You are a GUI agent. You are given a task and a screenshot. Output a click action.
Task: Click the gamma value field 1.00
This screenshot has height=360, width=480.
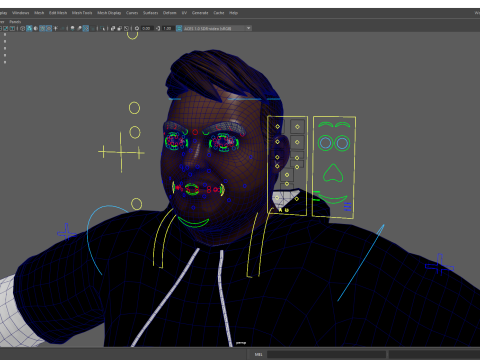[168, 28]
